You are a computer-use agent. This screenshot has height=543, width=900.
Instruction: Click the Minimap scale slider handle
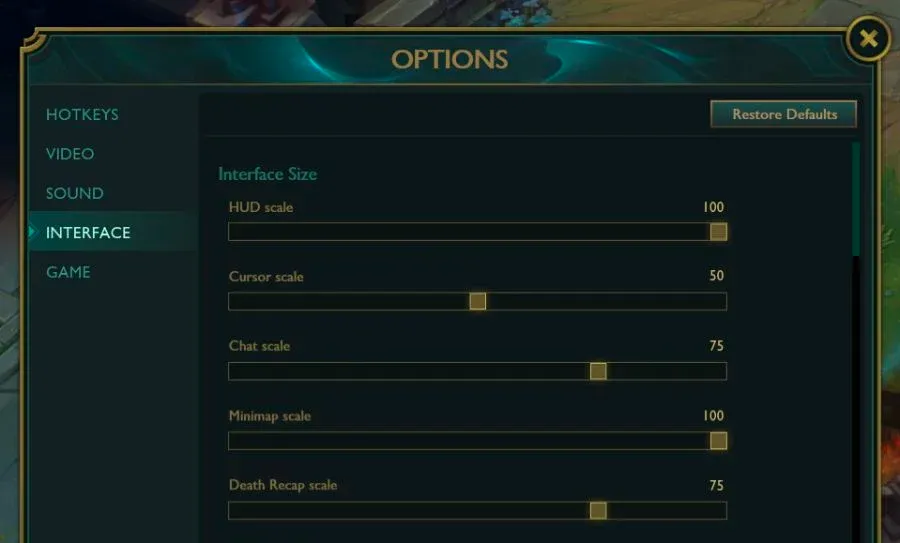click(x=718, y=441)
